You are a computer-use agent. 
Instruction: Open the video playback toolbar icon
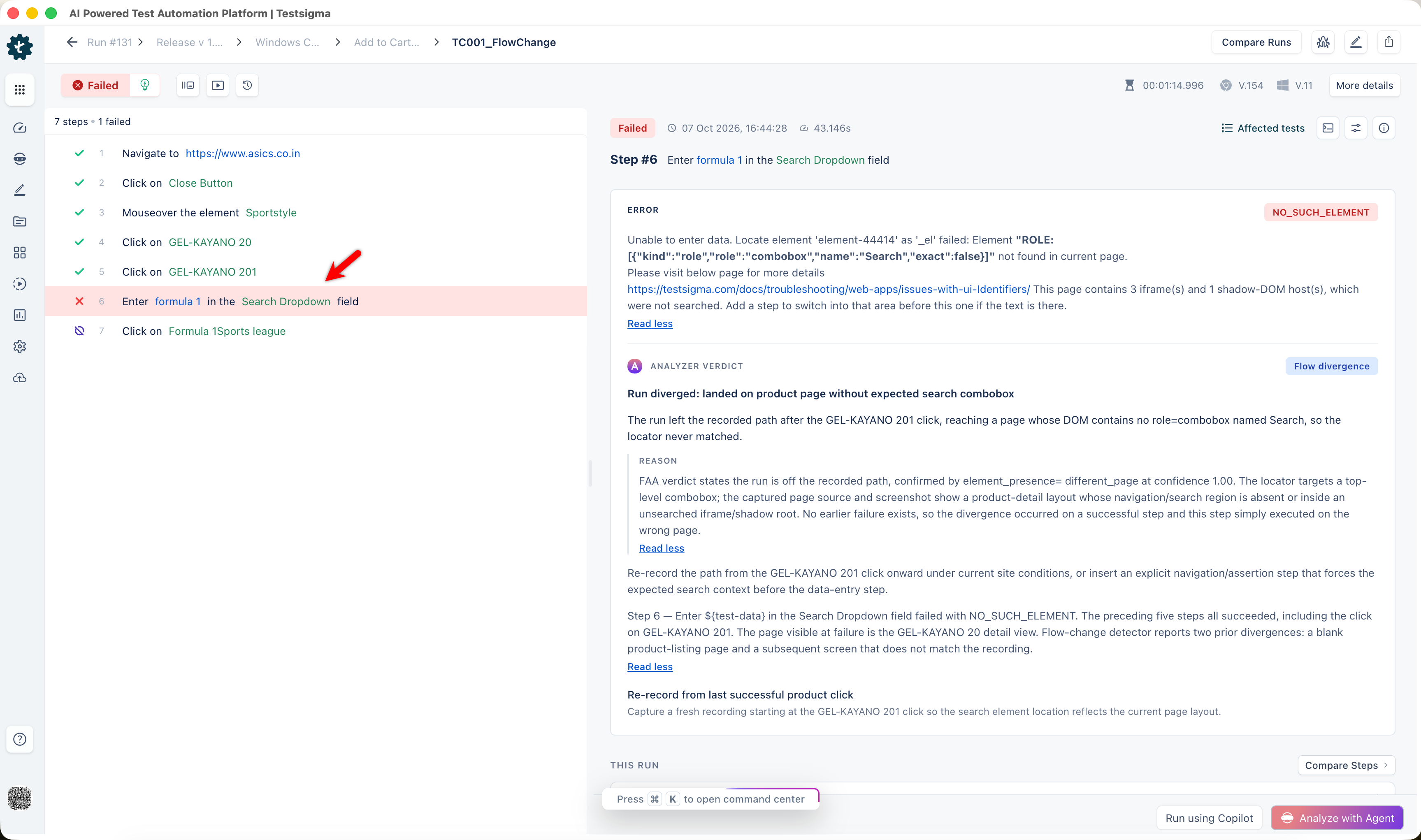218,85
